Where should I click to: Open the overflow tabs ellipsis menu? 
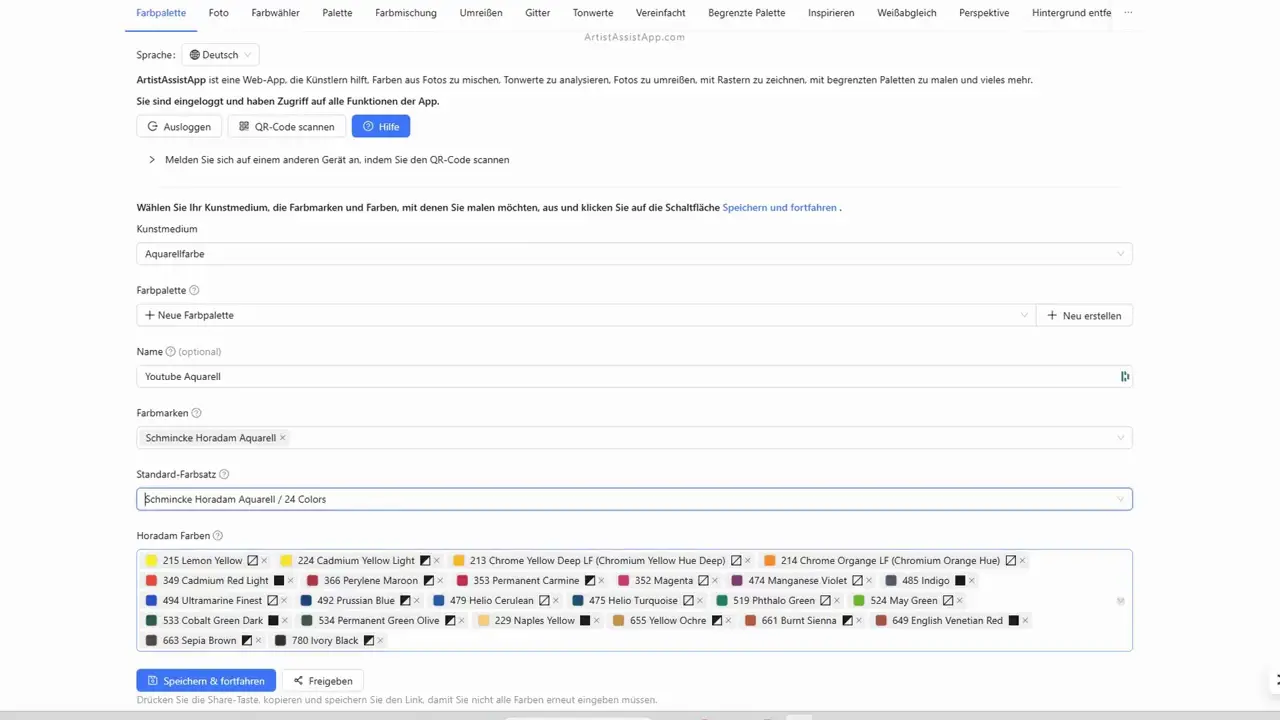pos(1128,13)
